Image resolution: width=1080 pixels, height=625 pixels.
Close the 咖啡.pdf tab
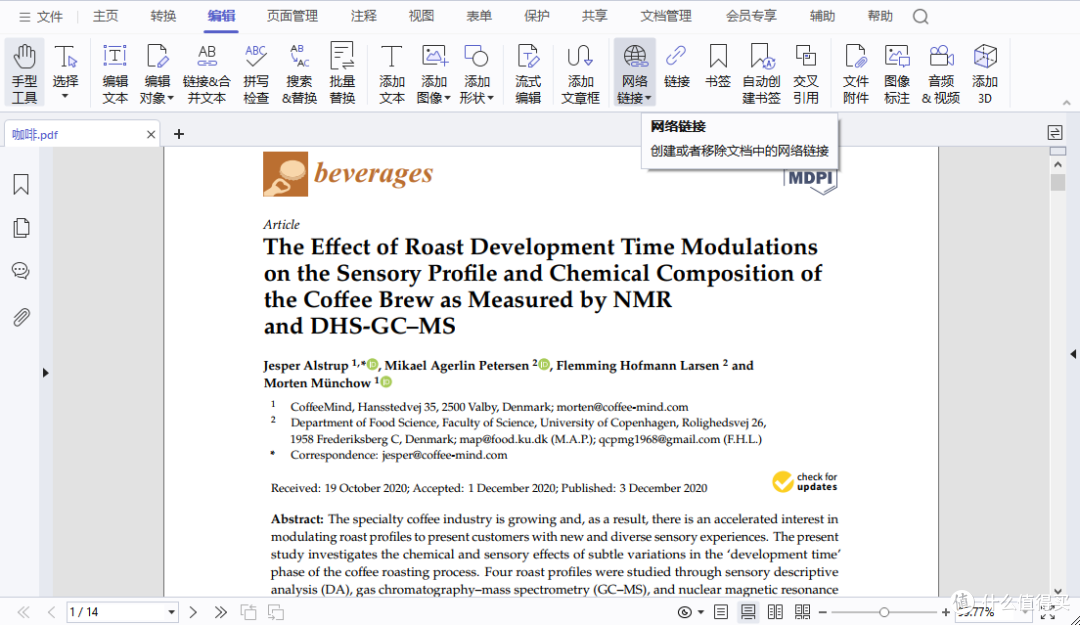coord(151,134)
